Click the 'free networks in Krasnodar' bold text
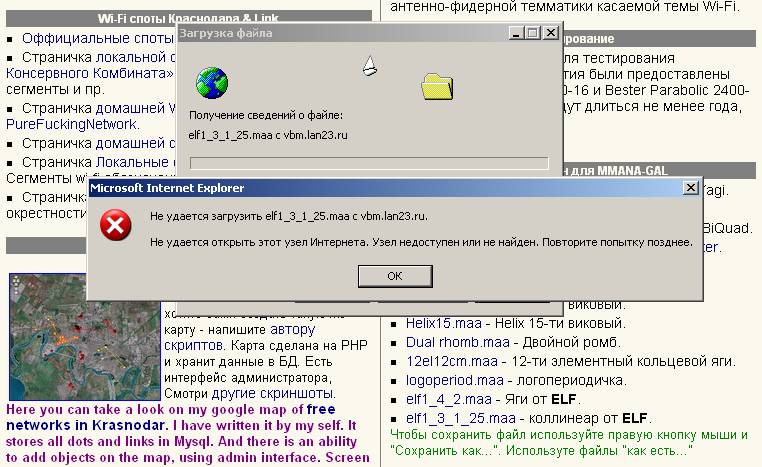The height and width of the screenshot is (467, 762). pos(171,417)
